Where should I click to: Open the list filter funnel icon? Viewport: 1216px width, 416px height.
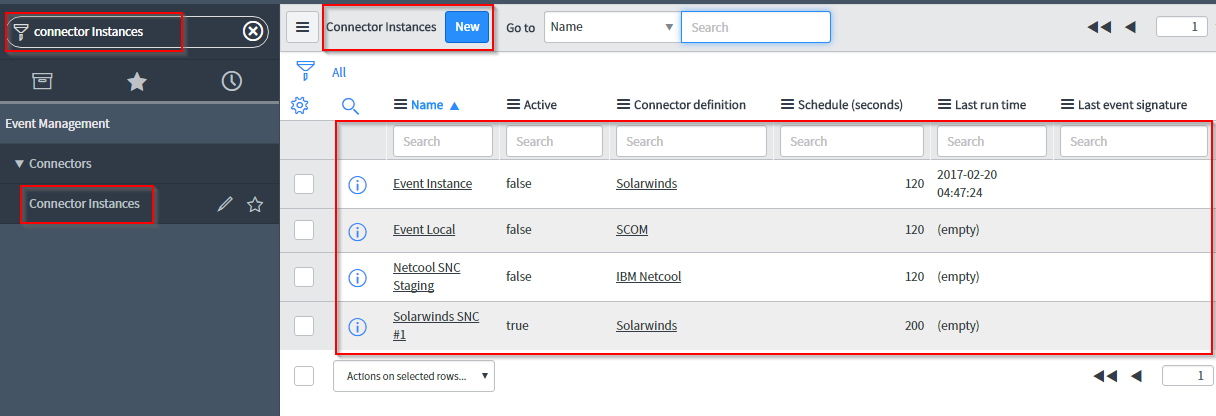click(306, 71)
